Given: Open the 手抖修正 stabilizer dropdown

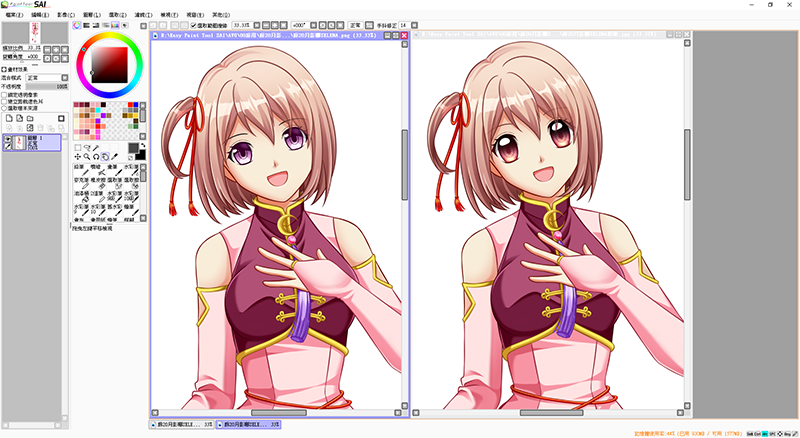Looking at the screenshot, I should click(414, 25).
